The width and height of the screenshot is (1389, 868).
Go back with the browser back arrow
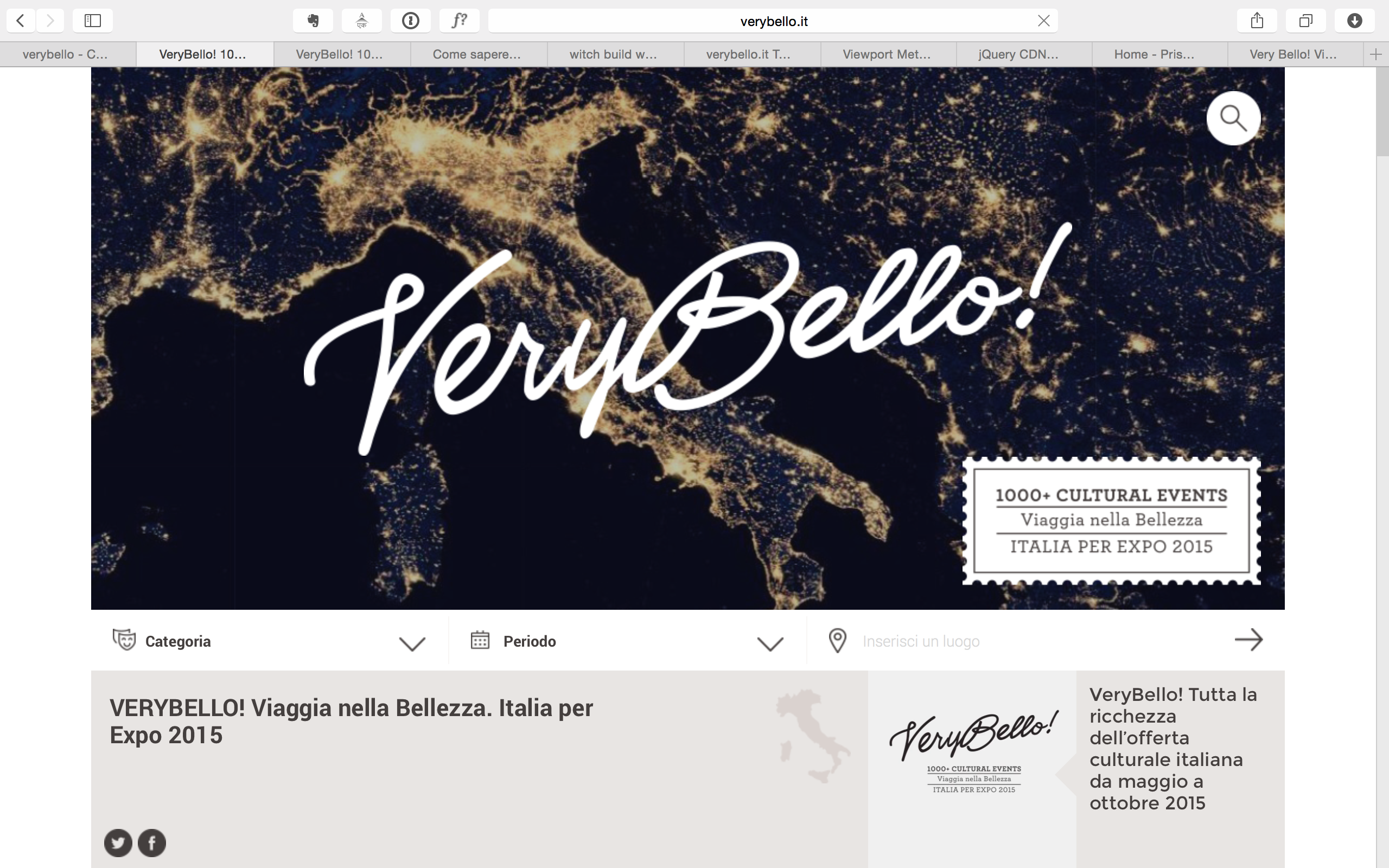(21, 21)
